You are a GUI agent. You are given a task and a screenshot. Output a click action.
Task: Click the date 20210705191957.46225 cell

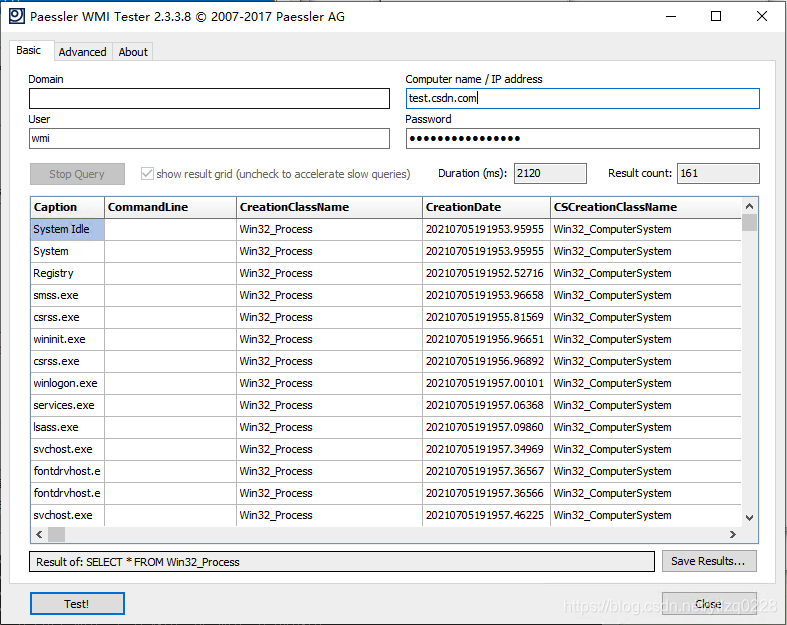pyautogui.click(x=486, y=516)
